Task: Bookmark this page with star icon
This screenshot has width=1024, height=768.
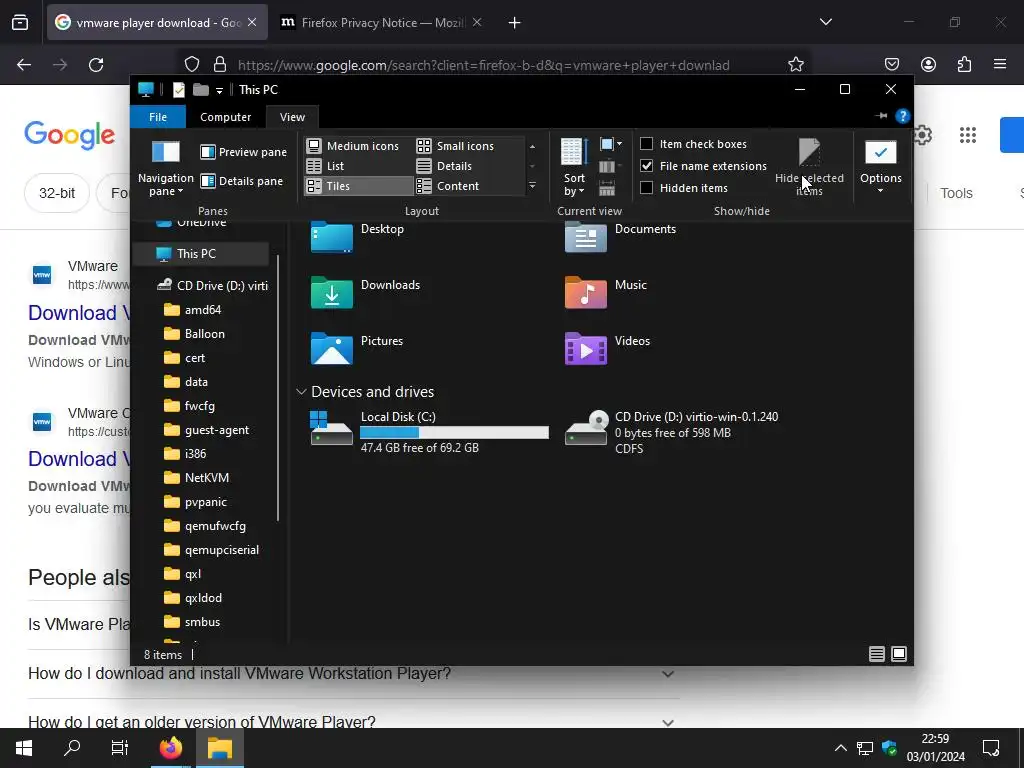Action: pyautogui.click(x=795, y=65)
